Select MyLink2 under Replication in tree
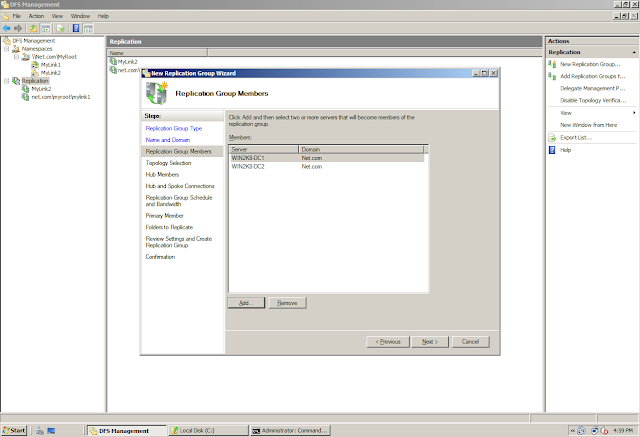 [41, 89]
